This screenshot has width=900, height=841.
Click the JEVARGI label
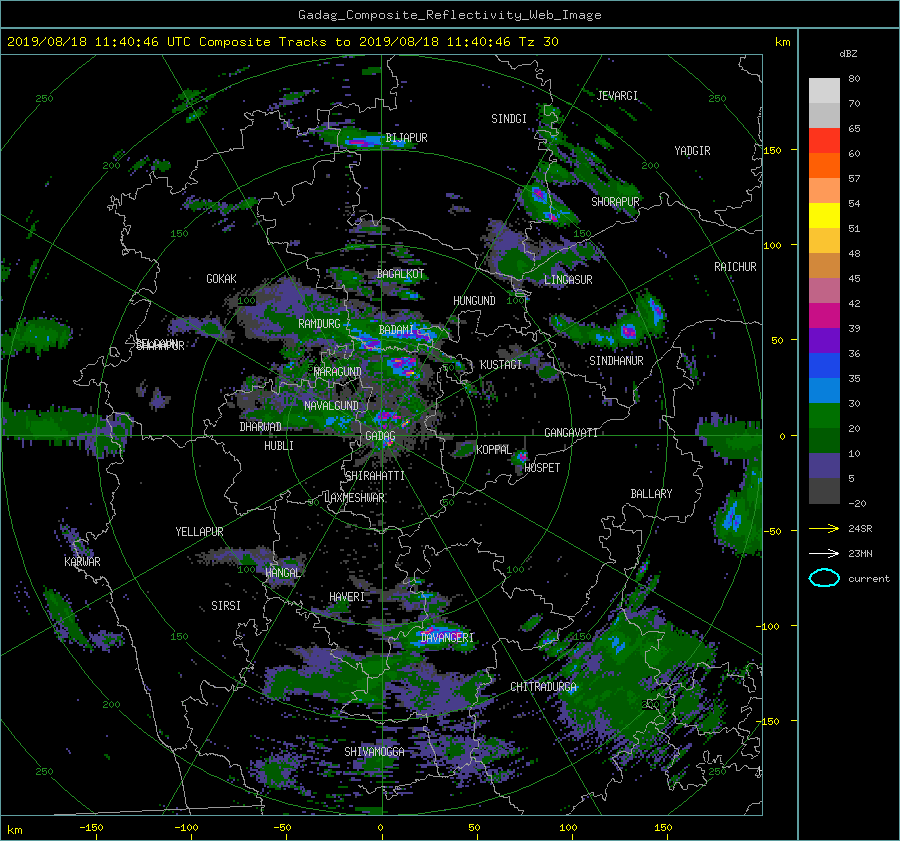click(x=617, y=96)
